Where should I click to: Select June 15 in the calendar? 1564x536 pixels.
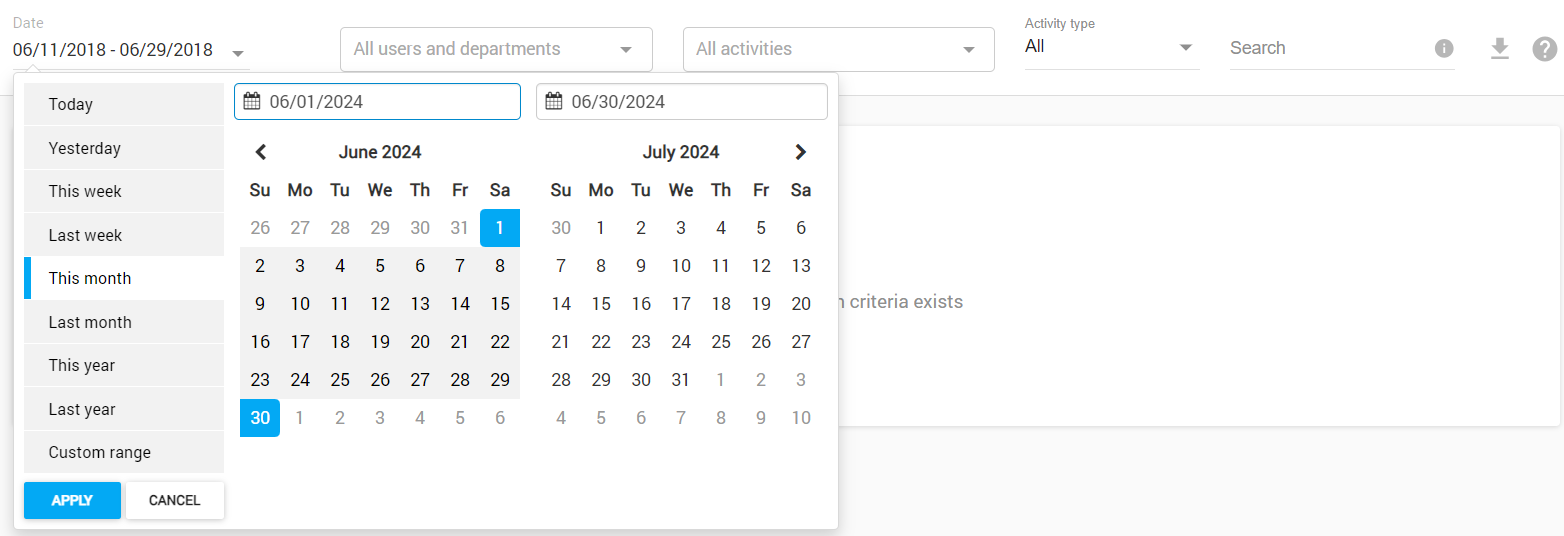coord(500,304)
